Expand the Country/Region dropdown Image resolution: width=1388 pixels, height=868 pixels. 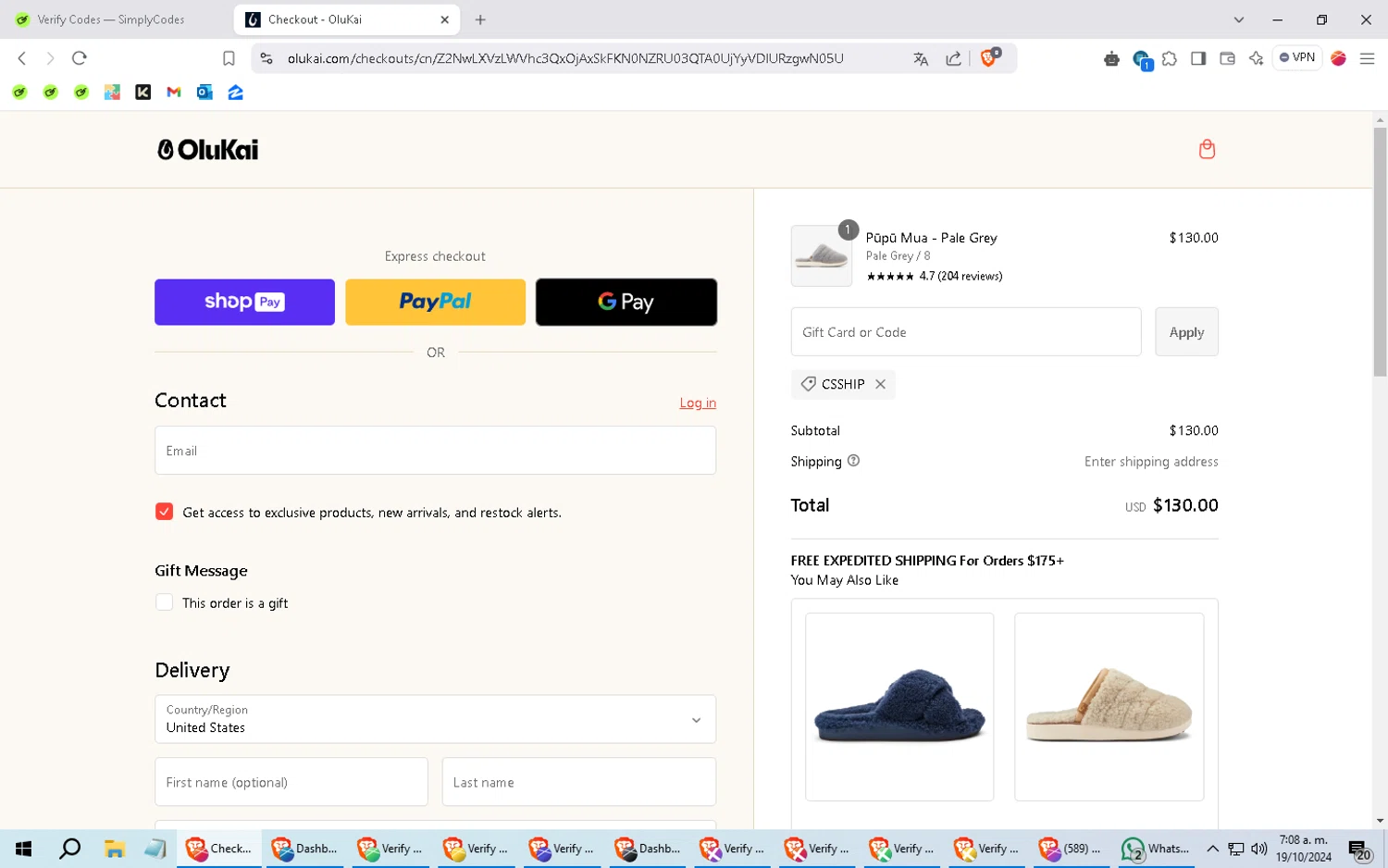click(435, 719)
